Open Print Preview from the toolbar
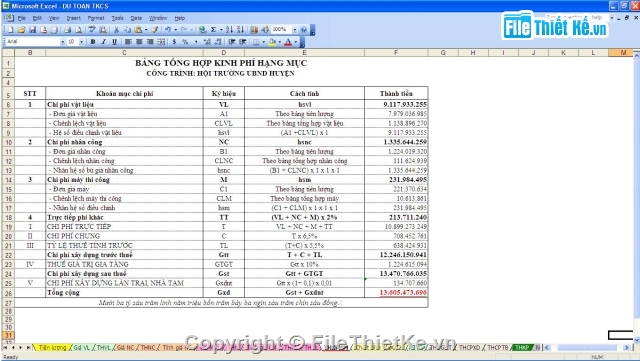Image resolution: width=640 pixels, height=361 pixels. 78,30
